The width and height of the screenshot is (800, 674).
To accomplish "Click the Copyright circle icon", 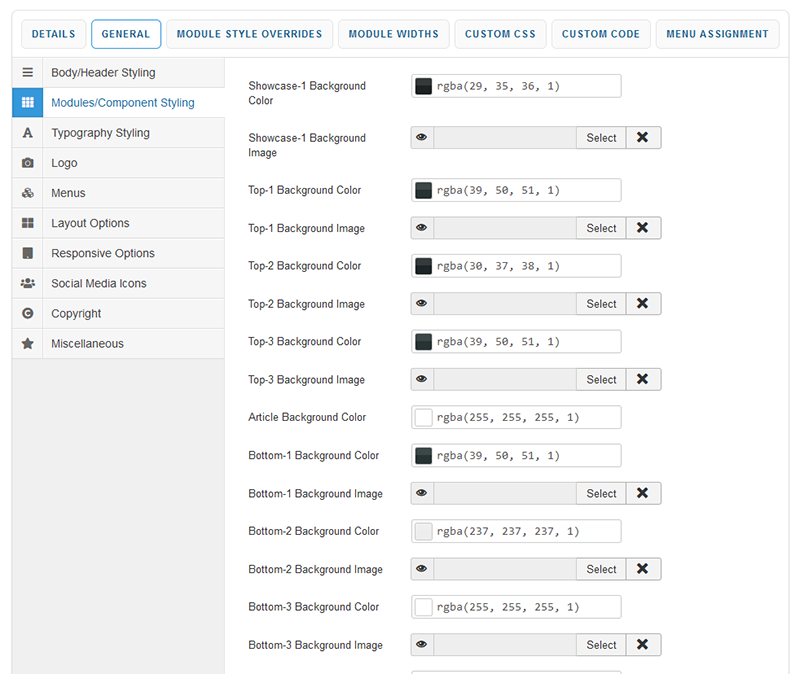I will tap(28, 313).
